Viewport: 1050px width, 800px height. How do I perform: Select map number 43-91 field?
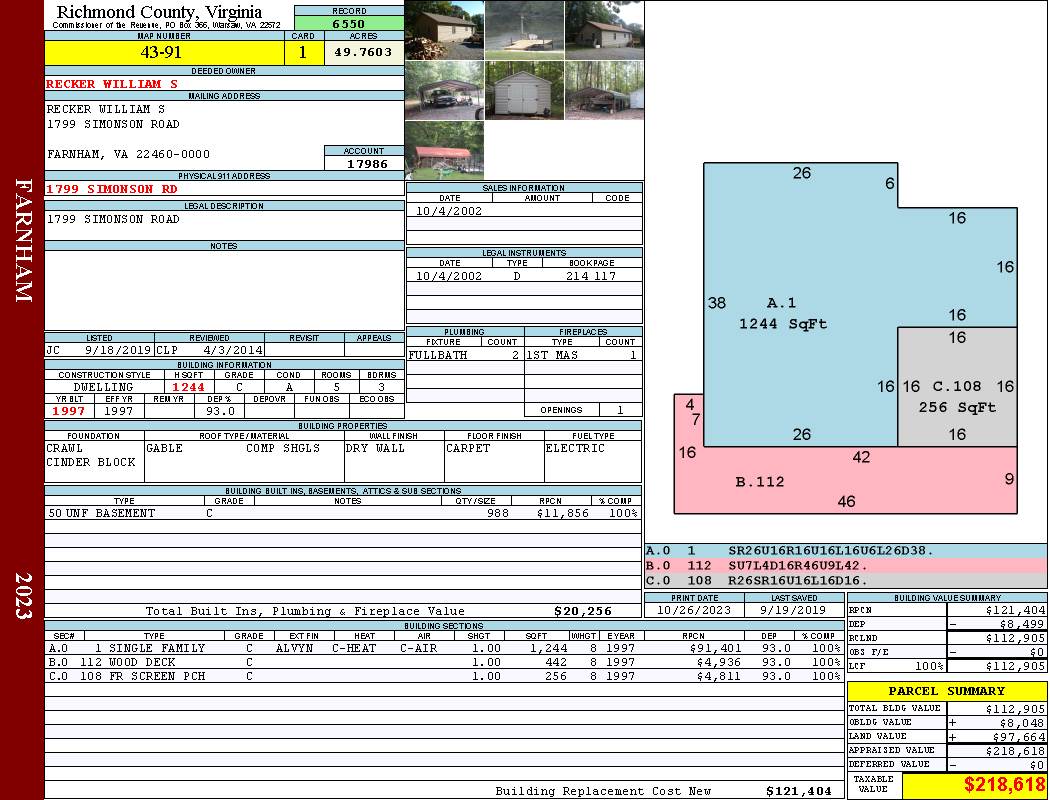pos(164,52)
